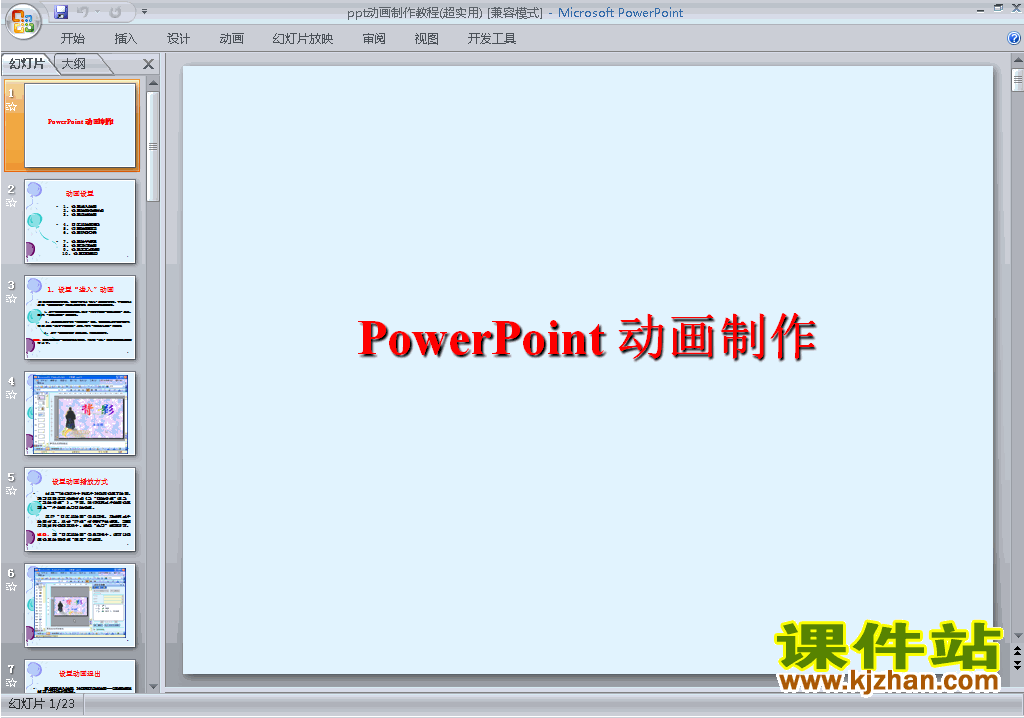Go to previous slide with double-up arrow
Viewport: 1024px width, 718px height.
pos(1017,652)
